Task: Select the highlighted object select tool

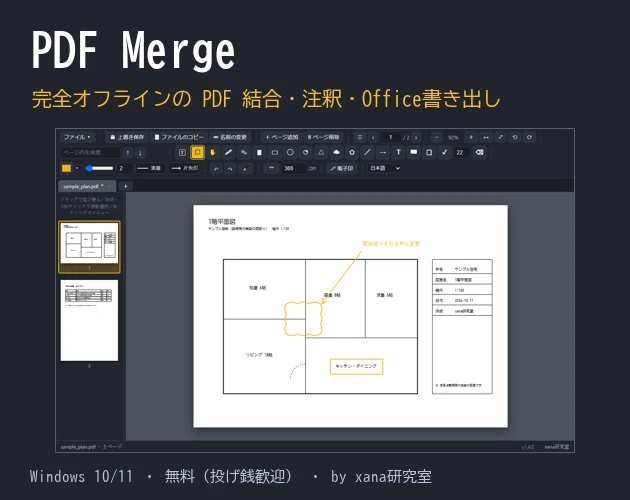Action: (197, 152)
